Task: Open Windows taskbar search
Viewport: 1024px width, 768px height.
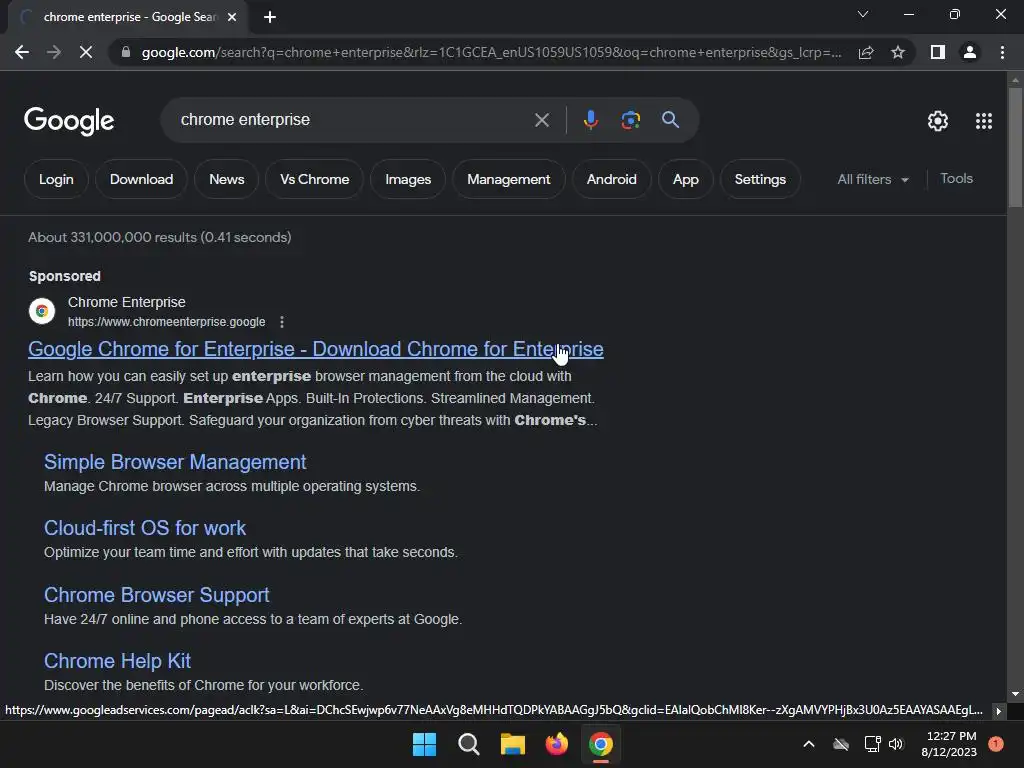Action: (x=468, y=744)
